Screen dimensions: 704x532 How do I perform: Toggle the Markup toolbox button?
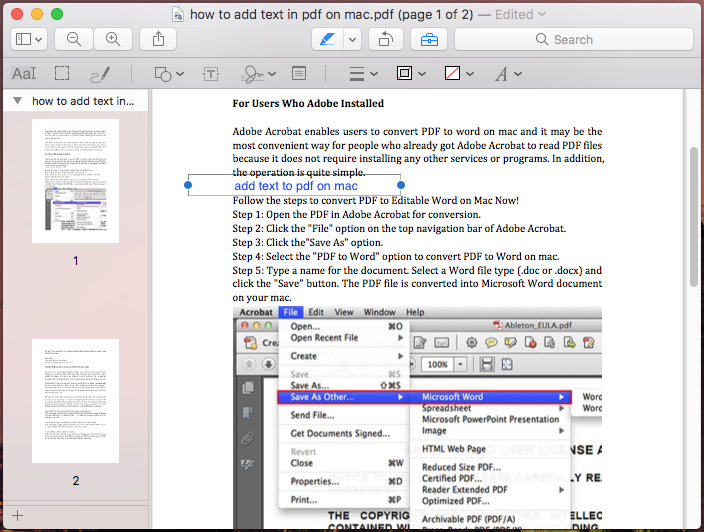429,40
